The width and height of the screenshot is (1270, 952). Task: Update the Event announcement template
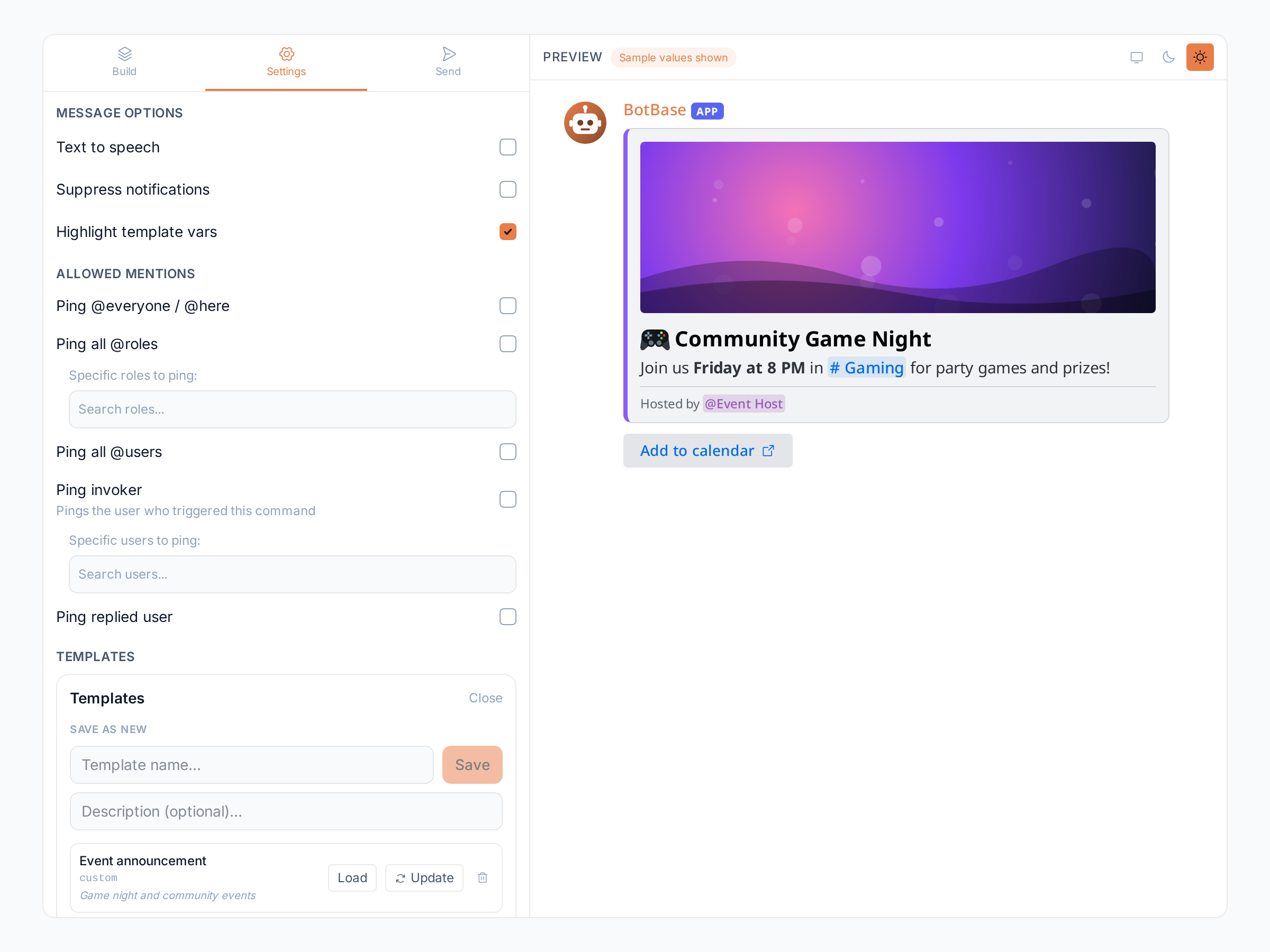tap(424, 878)
